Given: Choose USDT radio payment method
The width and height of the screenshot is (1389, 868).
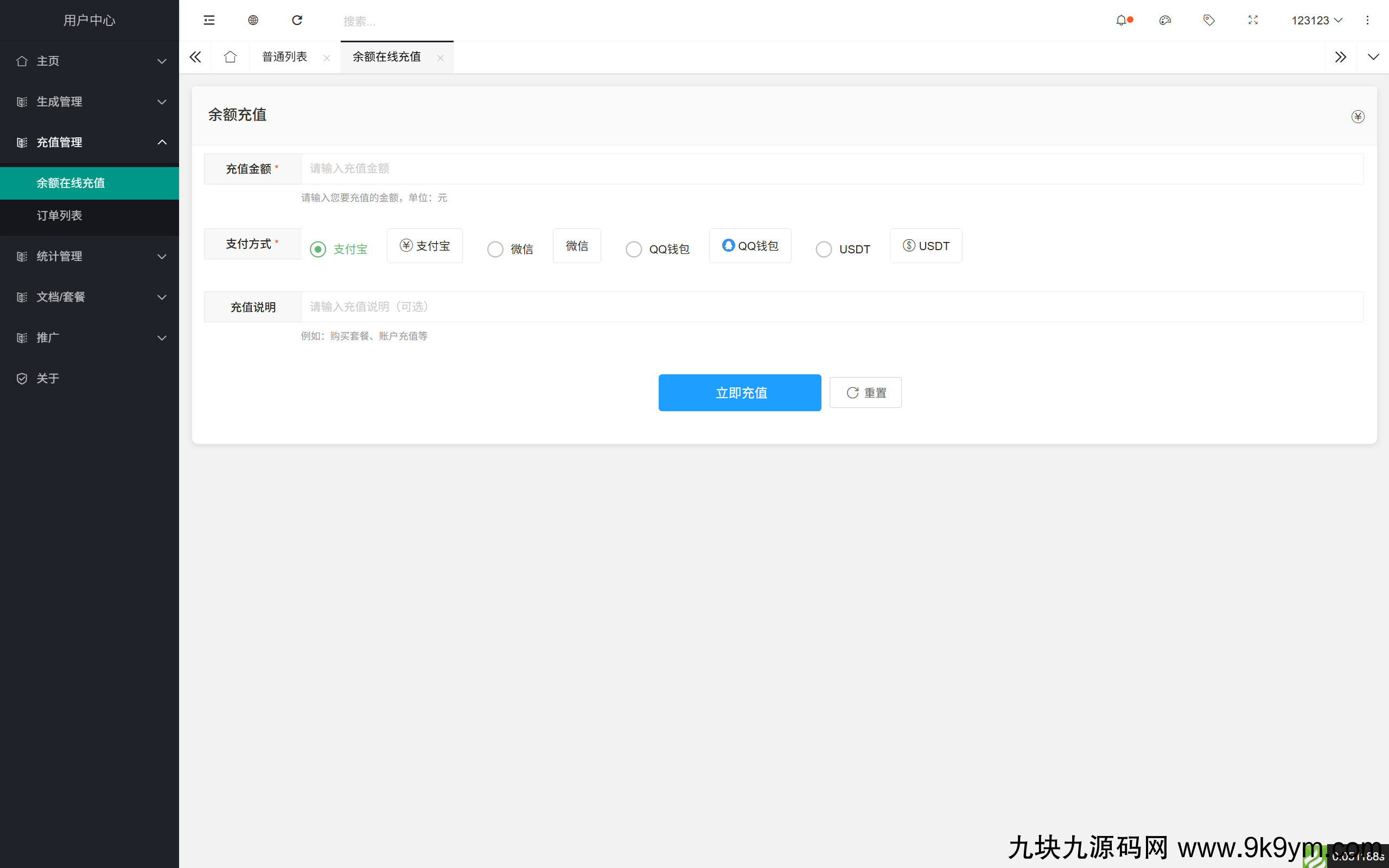Looking at the screenshot, I should (824, 249).
